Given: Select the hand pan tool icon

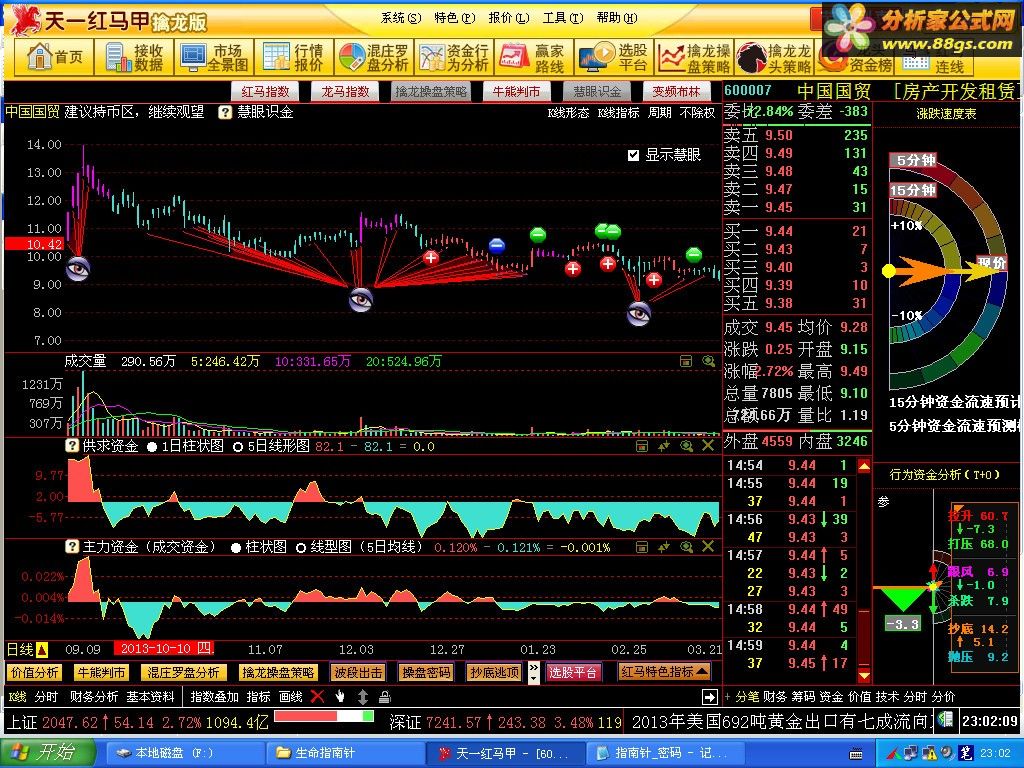Looking at the screenshot, I should [x=340, y=696].
